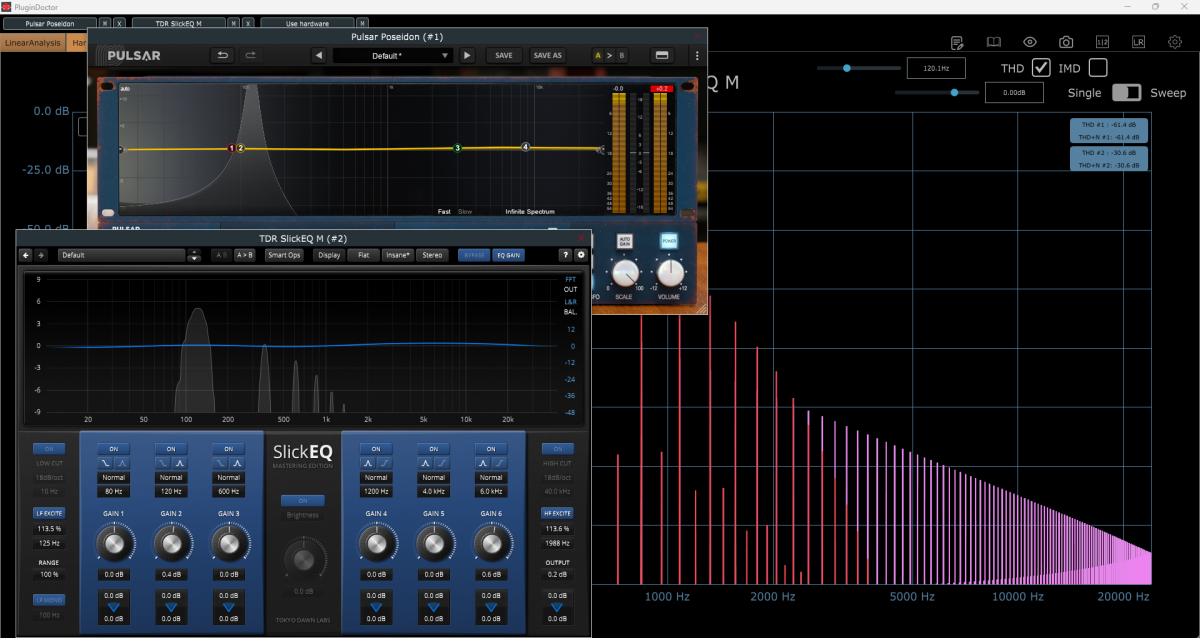Toggle High Cut ON button

[x=557, y=449]
